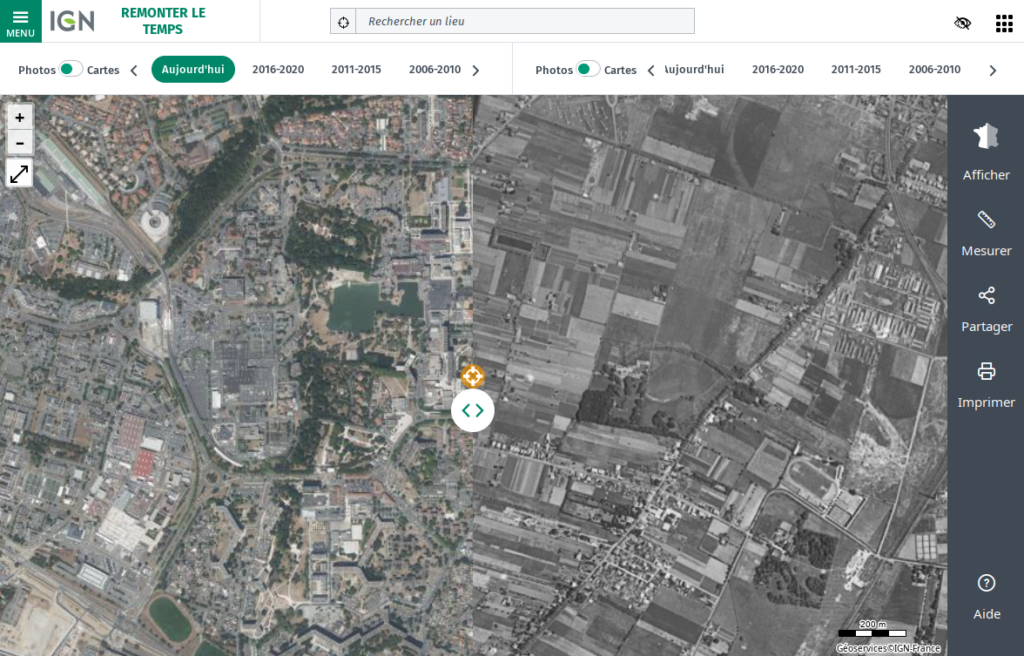Viewport: 1024px width, 656px height.
Task: Zoom in on the map
Action: click(19, 117)
